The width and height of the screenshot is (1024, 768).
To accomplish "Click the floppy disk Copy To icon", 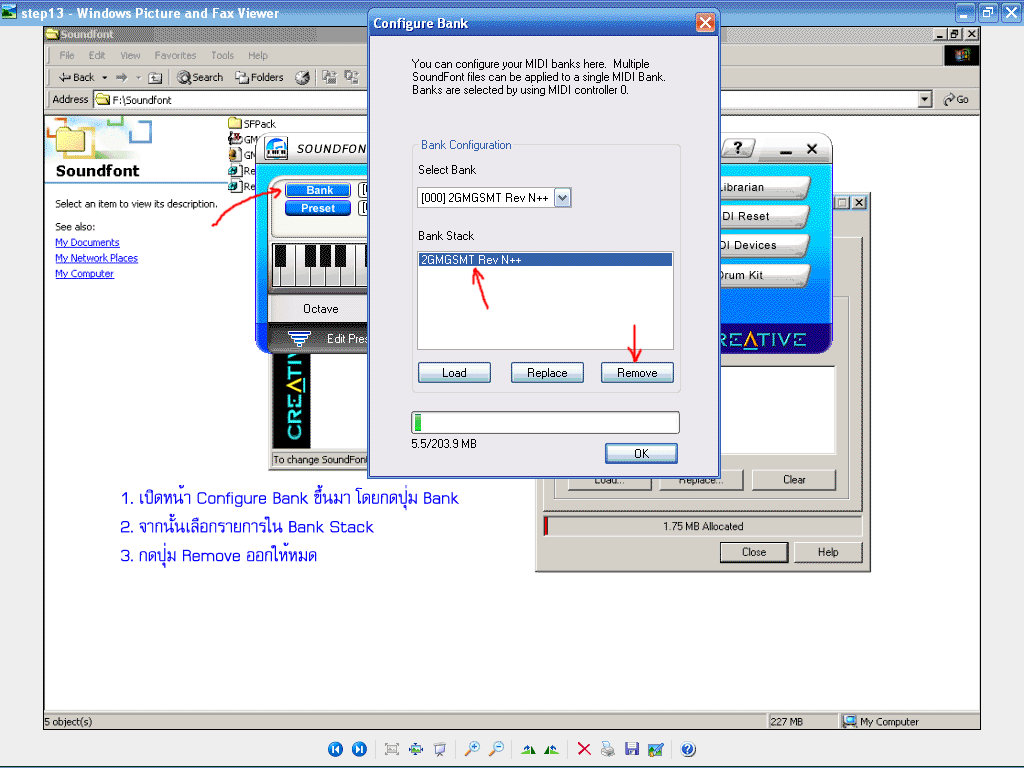I will pos(632,749).
